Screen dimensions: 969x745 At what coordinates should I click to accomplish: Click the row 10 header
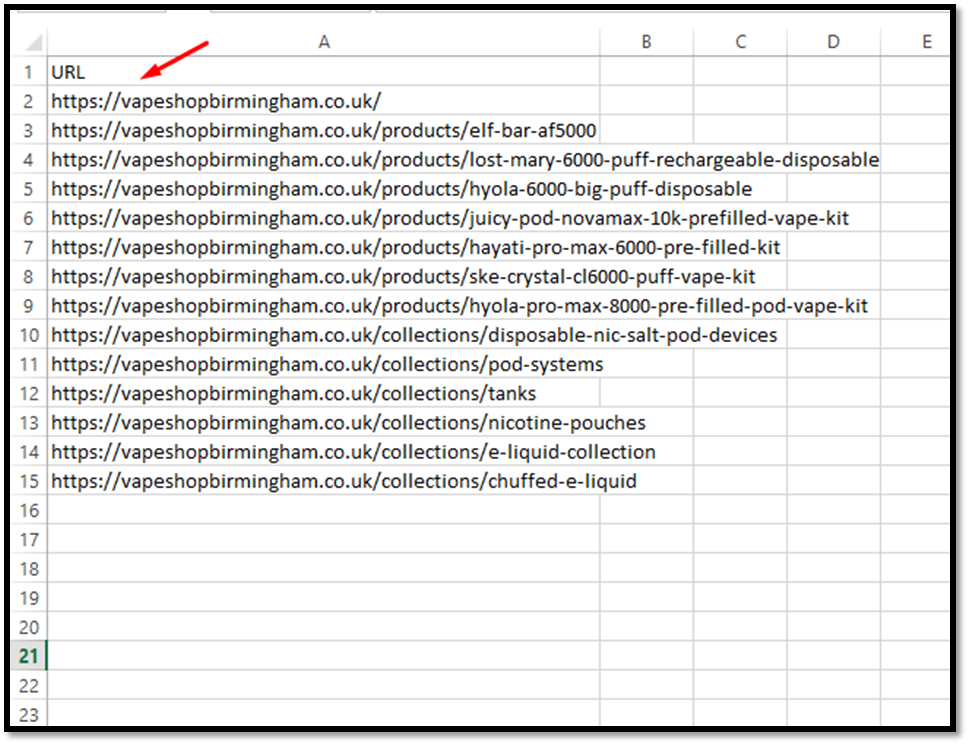click(x=29, y=335)
